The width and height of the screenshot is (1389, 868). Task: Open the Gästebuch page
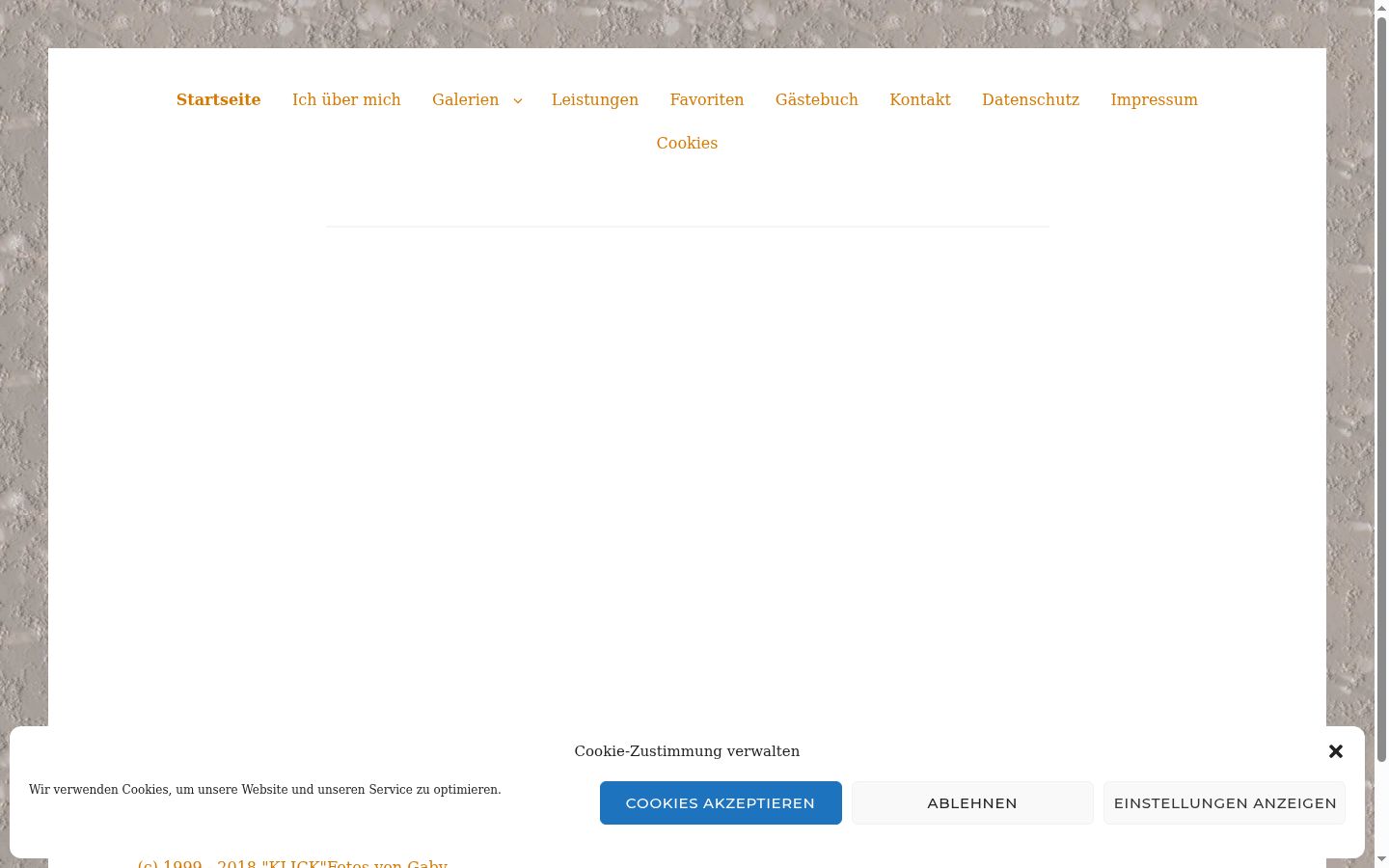(x=817, y=99)
